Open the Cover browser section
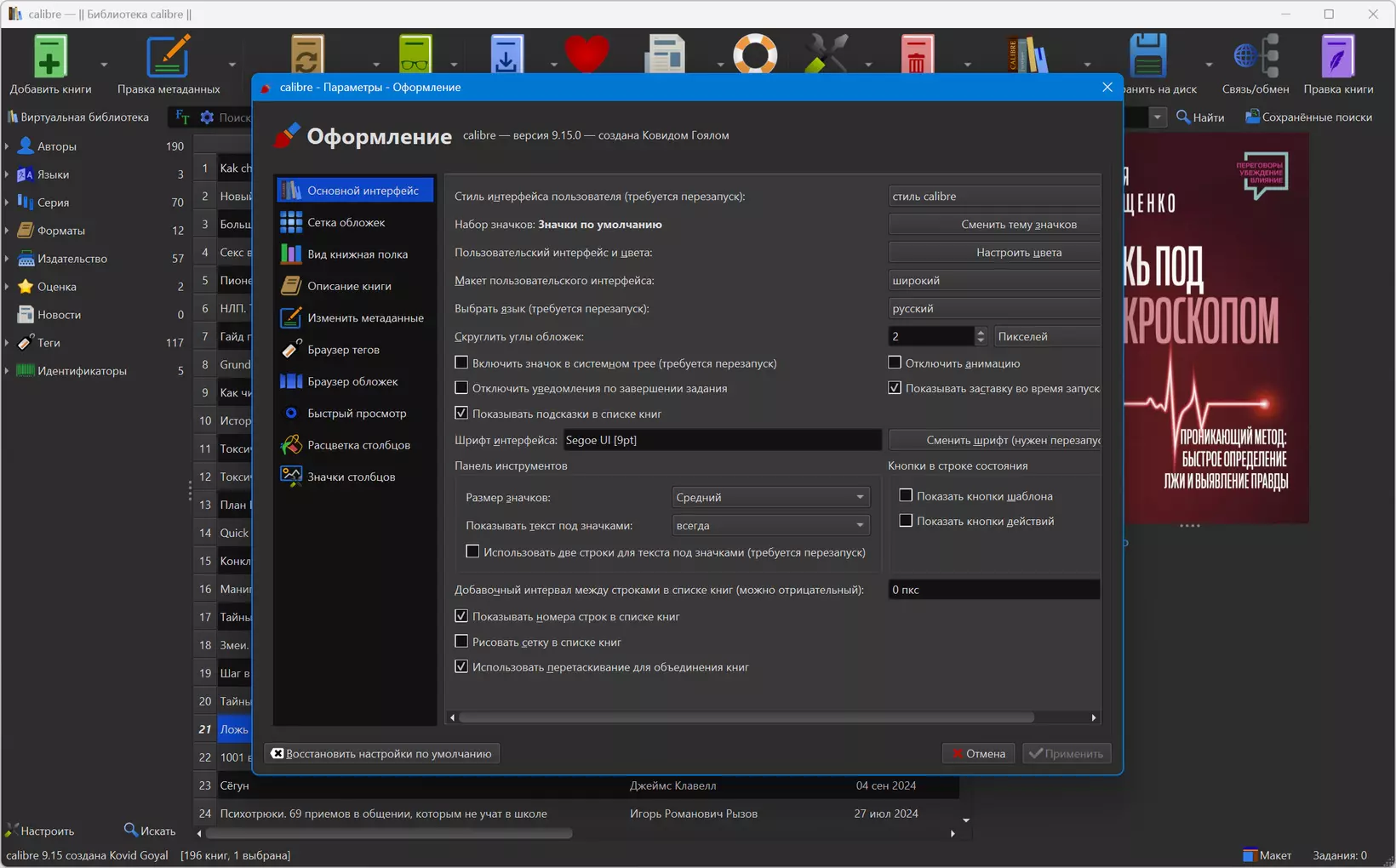The image size is (1396, 868). (x=354, y=381)
